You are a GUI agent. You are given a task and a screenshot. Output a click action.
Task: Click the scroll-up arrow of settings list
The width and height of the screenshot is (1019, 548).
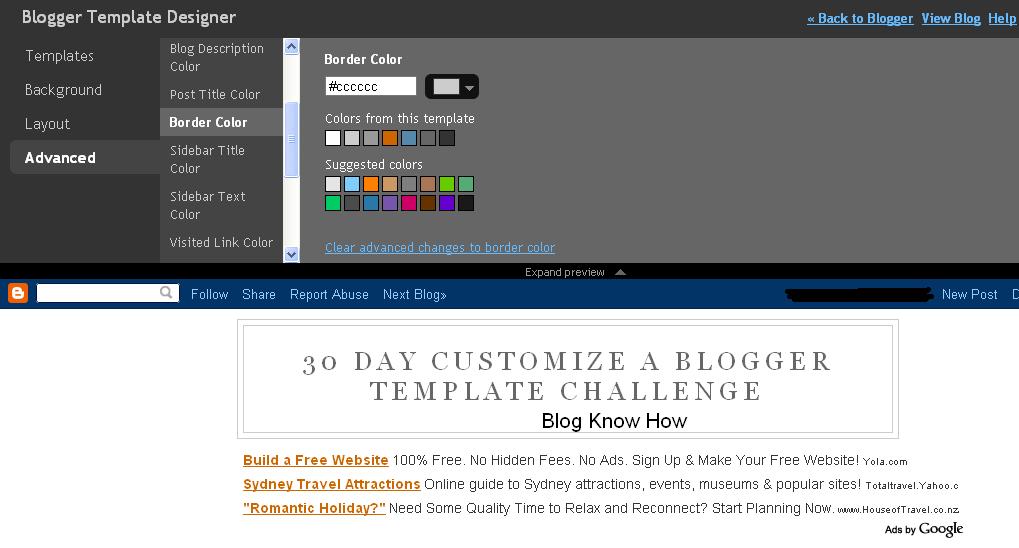[291, 46]
